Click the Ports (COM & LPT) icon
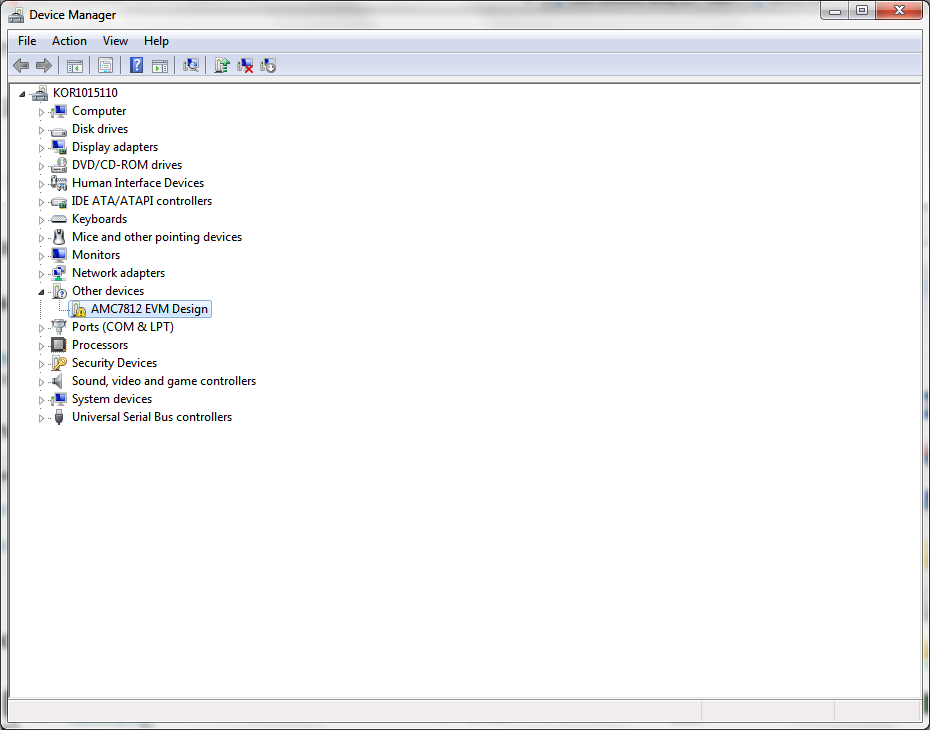Image resolution: width=930 pixels, height=730 pixels. 59,327
